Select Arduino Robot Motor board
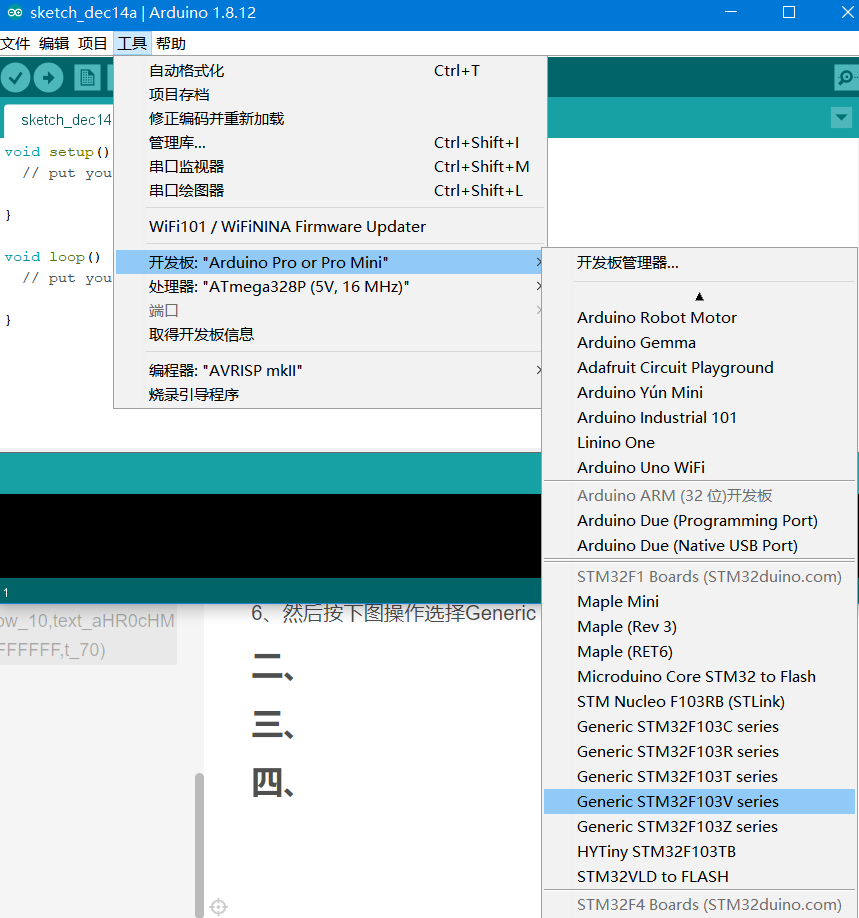 (700, 318)
